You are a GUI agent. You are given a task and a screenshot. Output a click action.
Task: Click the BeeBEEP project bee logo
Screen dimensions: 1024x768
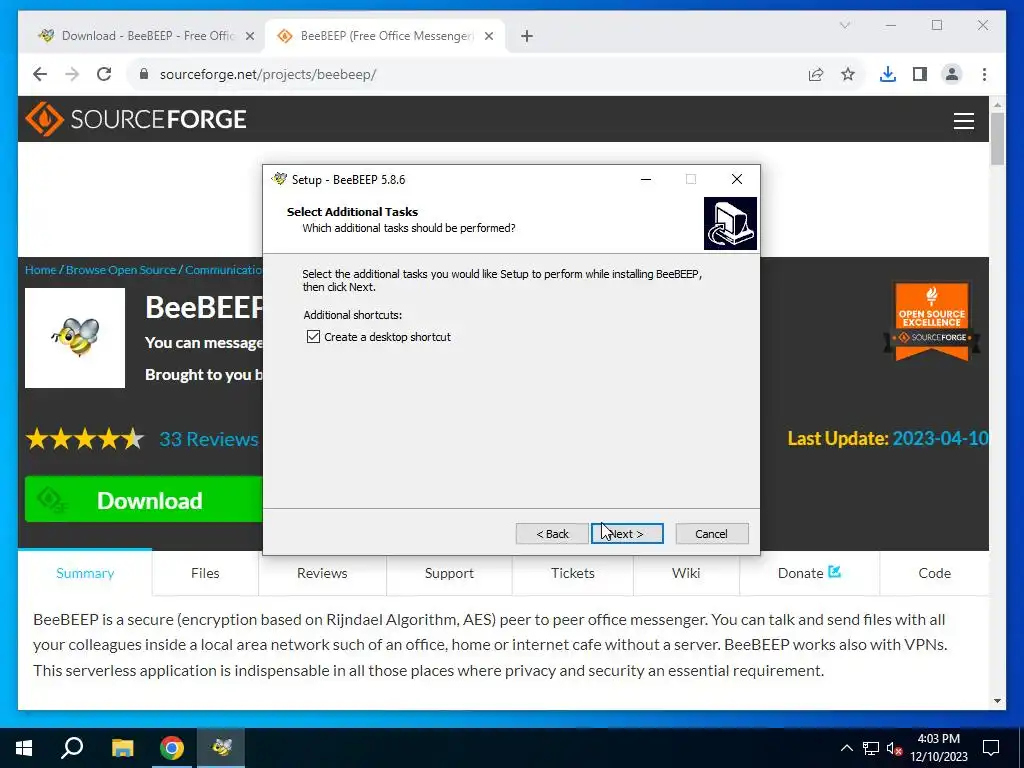coord(75,338)
